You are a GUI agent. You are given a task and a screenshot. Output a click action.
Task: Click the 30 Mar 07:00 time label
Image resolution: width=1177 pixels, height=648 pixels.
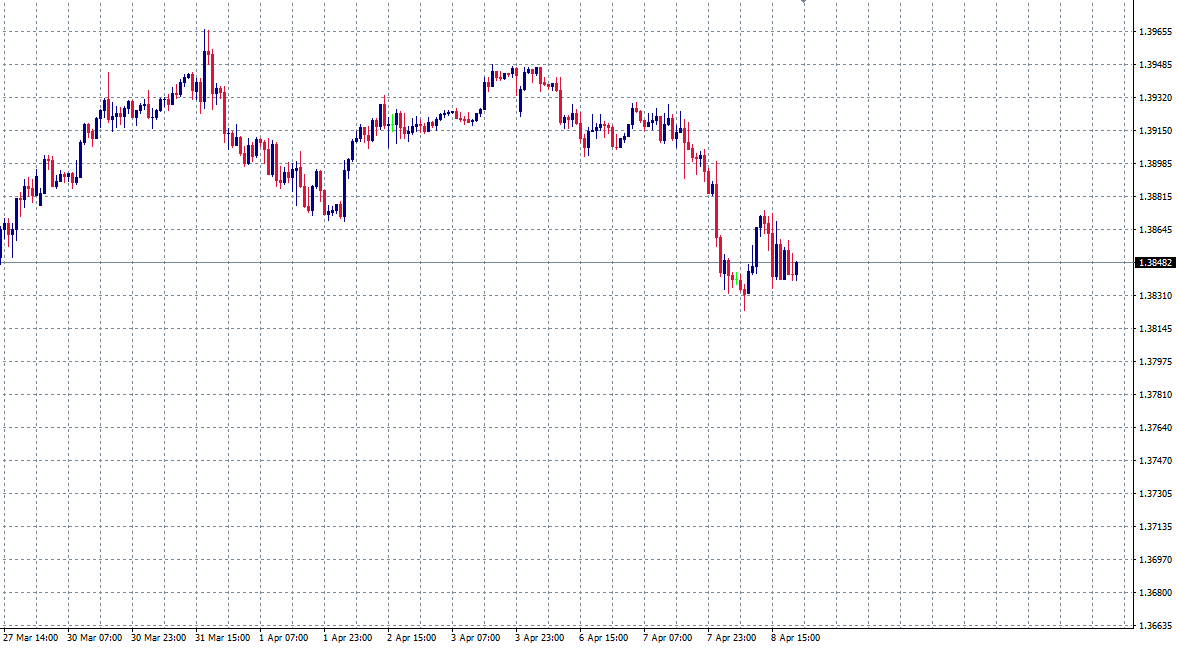(93, 637)
